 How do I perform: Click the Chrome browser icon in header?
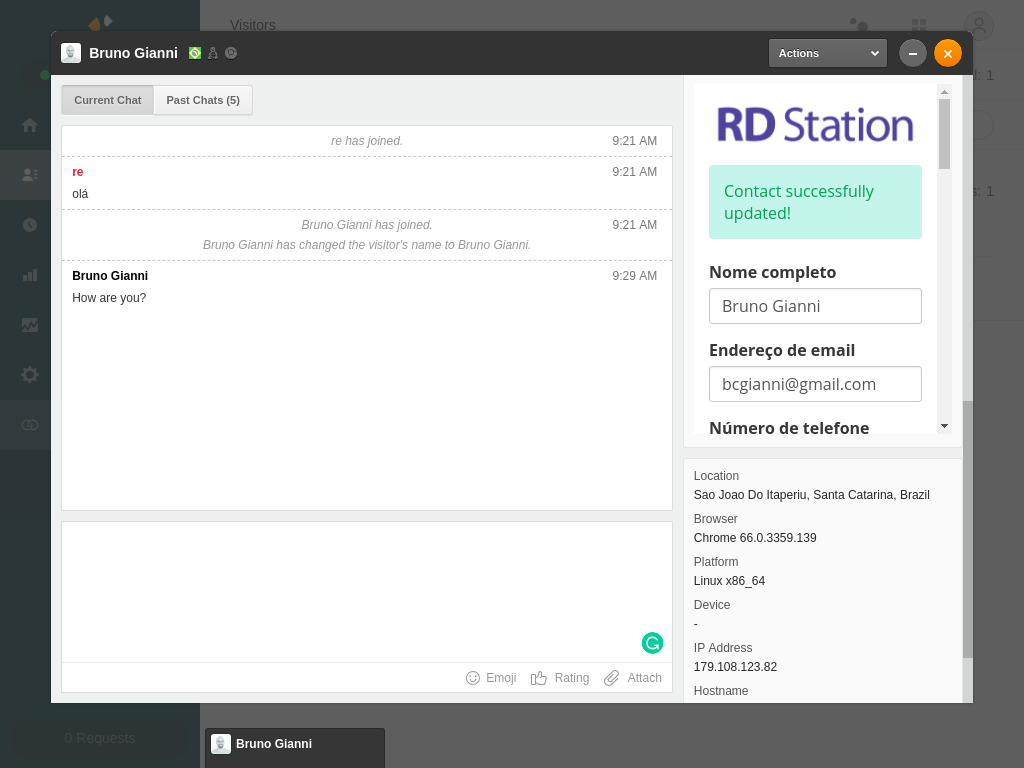click(231, 53)
